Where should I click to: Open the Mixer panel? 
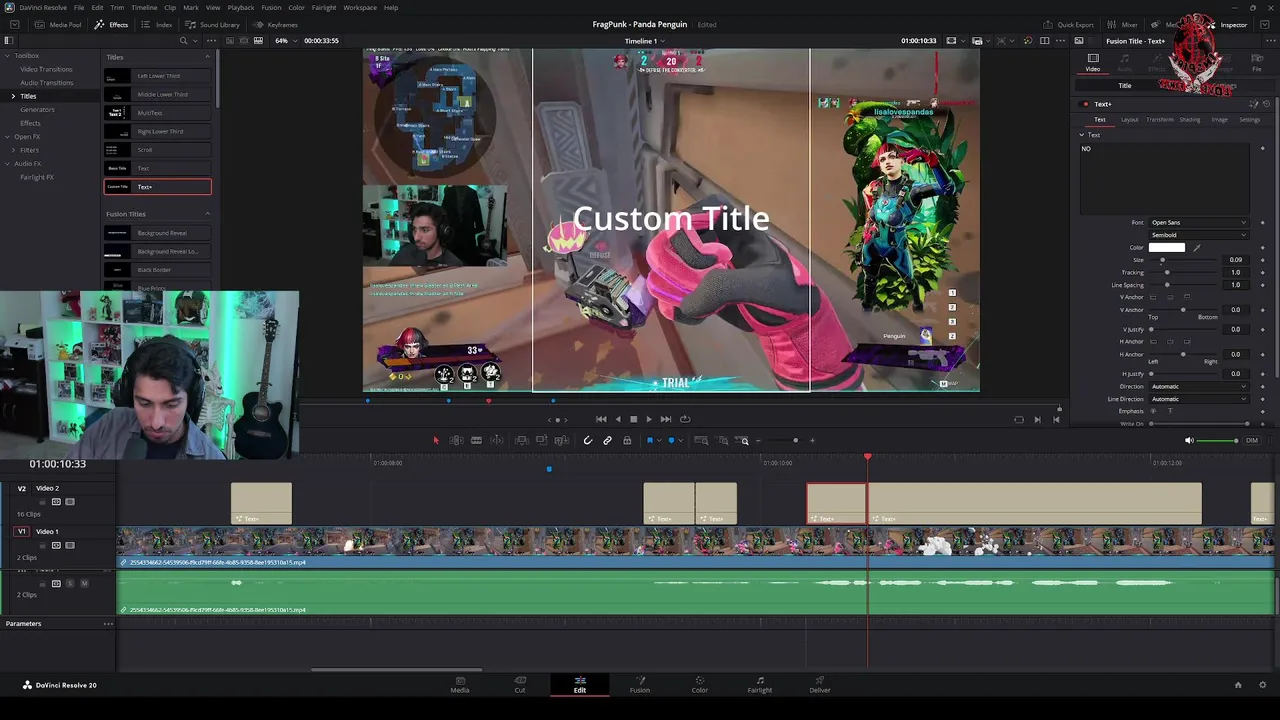pos(1124,25)
